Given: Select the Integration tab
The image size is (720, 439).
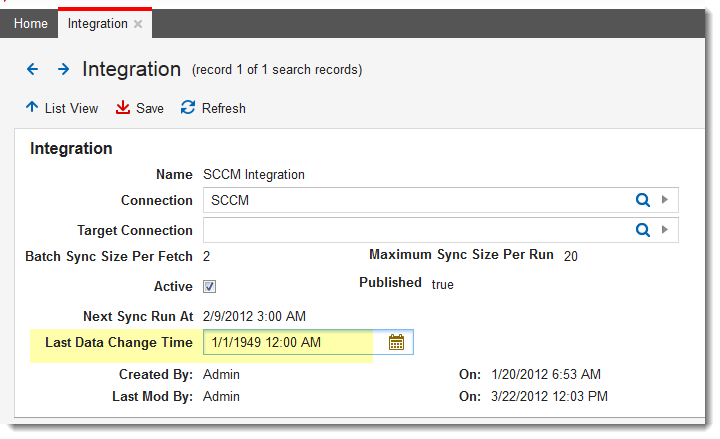Looking at the screenshot, I should 97,23.
